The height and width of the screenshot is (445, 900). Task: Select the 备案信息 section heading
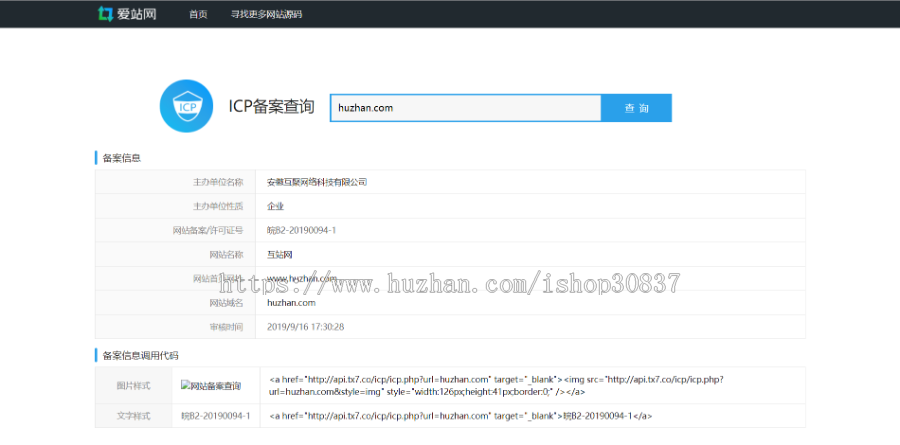tap(122, 158)
